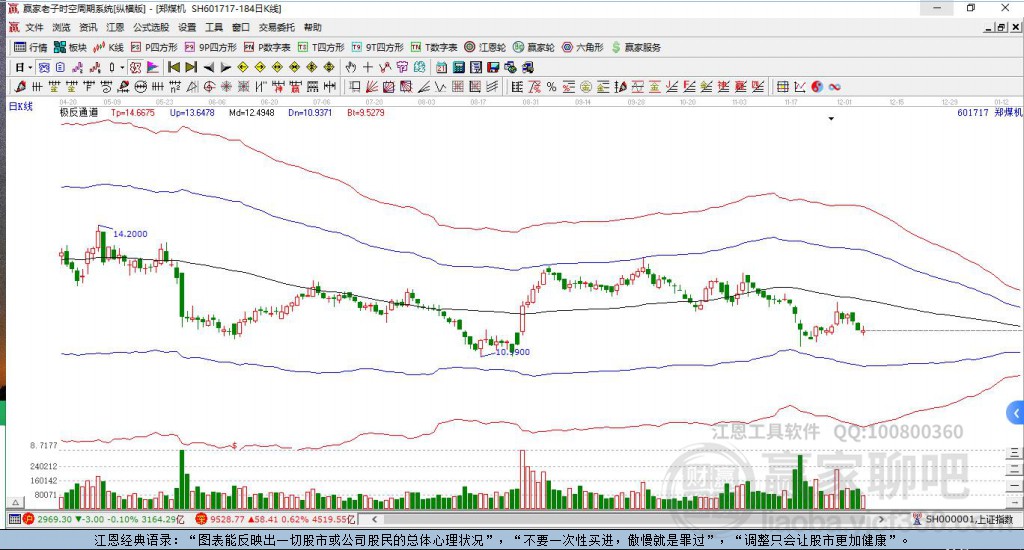Image resolution: width=1024 pixels, height=550 pixels.
Task: Click the Md=12.4948 value
Action: point(251,112)
